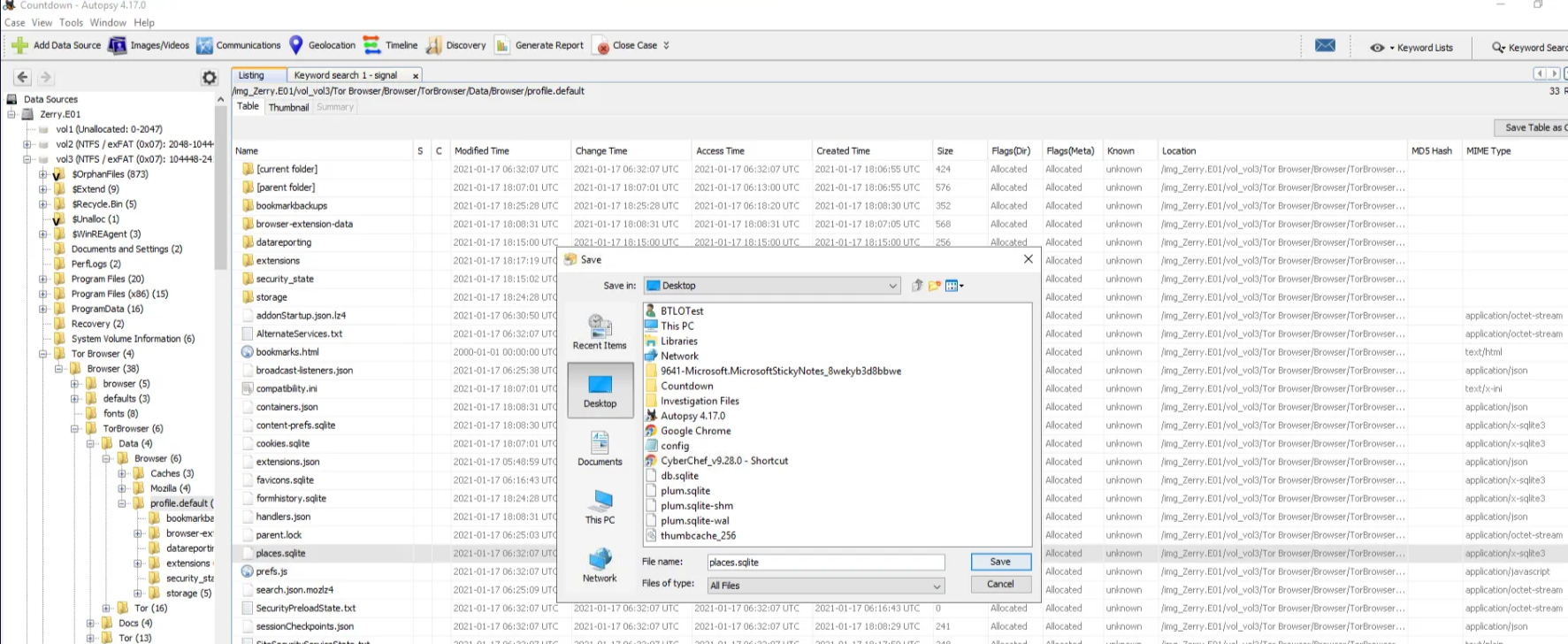
Task: Collapse the profile.default tree node
Action: (122, 503)
